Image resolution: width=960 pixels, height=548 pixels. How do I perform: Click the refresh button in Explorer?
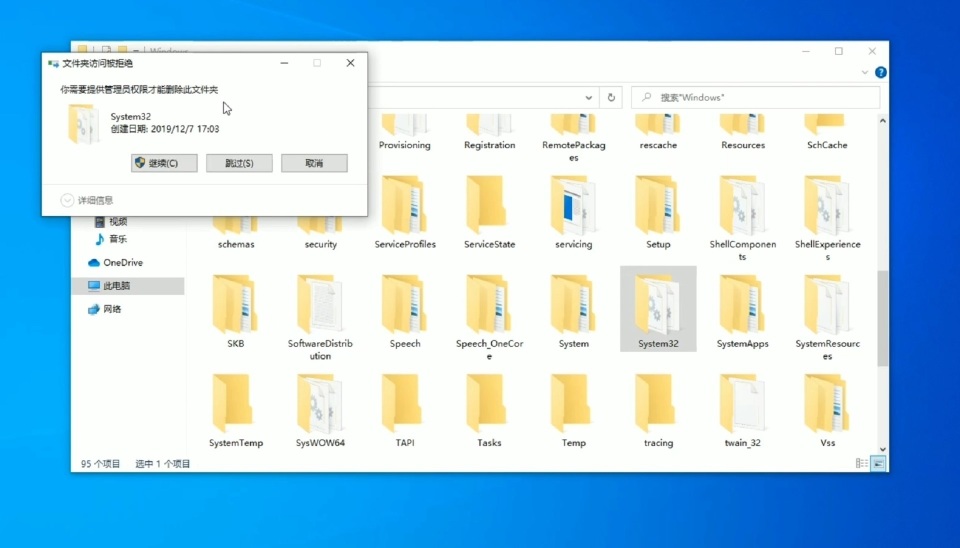point(611,97)
